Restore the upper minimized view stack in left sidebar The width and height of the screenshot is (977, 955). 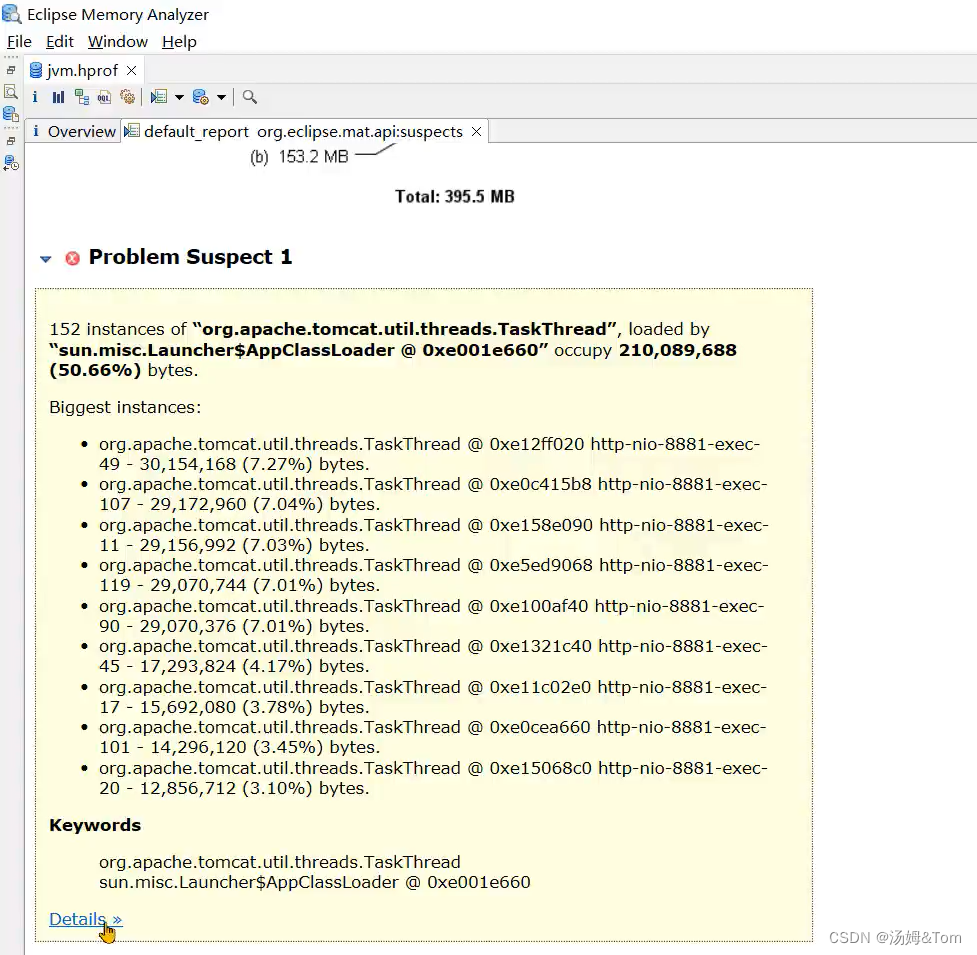click(11, 70)
